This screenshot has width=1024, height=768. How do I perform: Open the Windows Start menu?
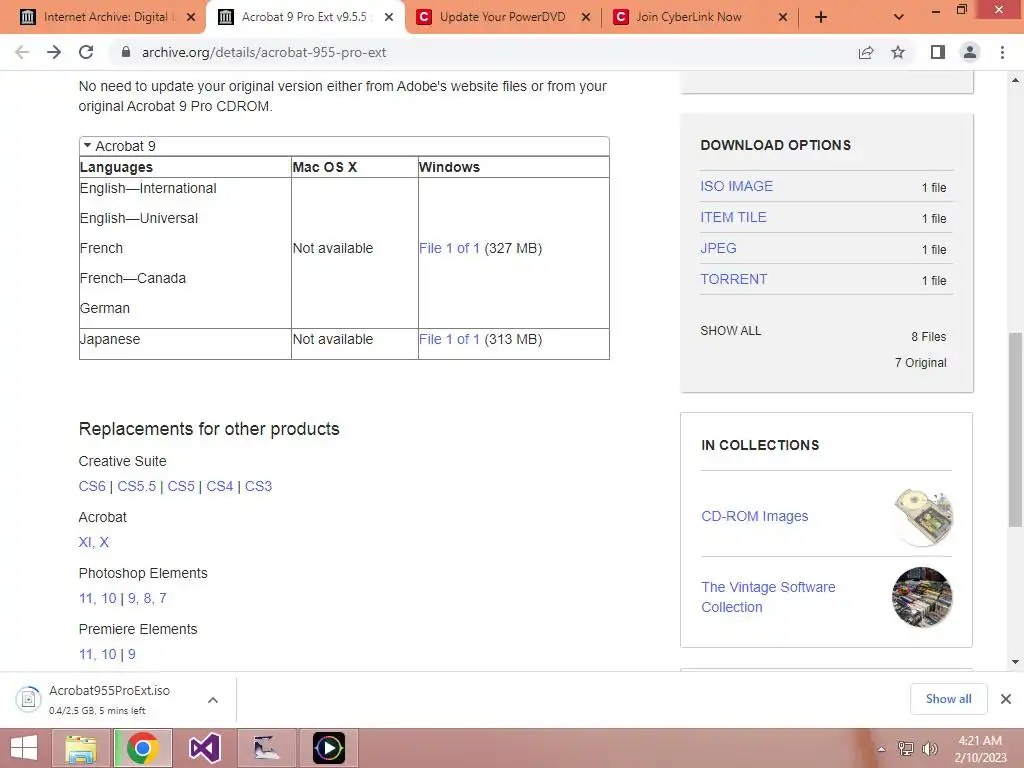pyautogui.click(x=24, y=748)
